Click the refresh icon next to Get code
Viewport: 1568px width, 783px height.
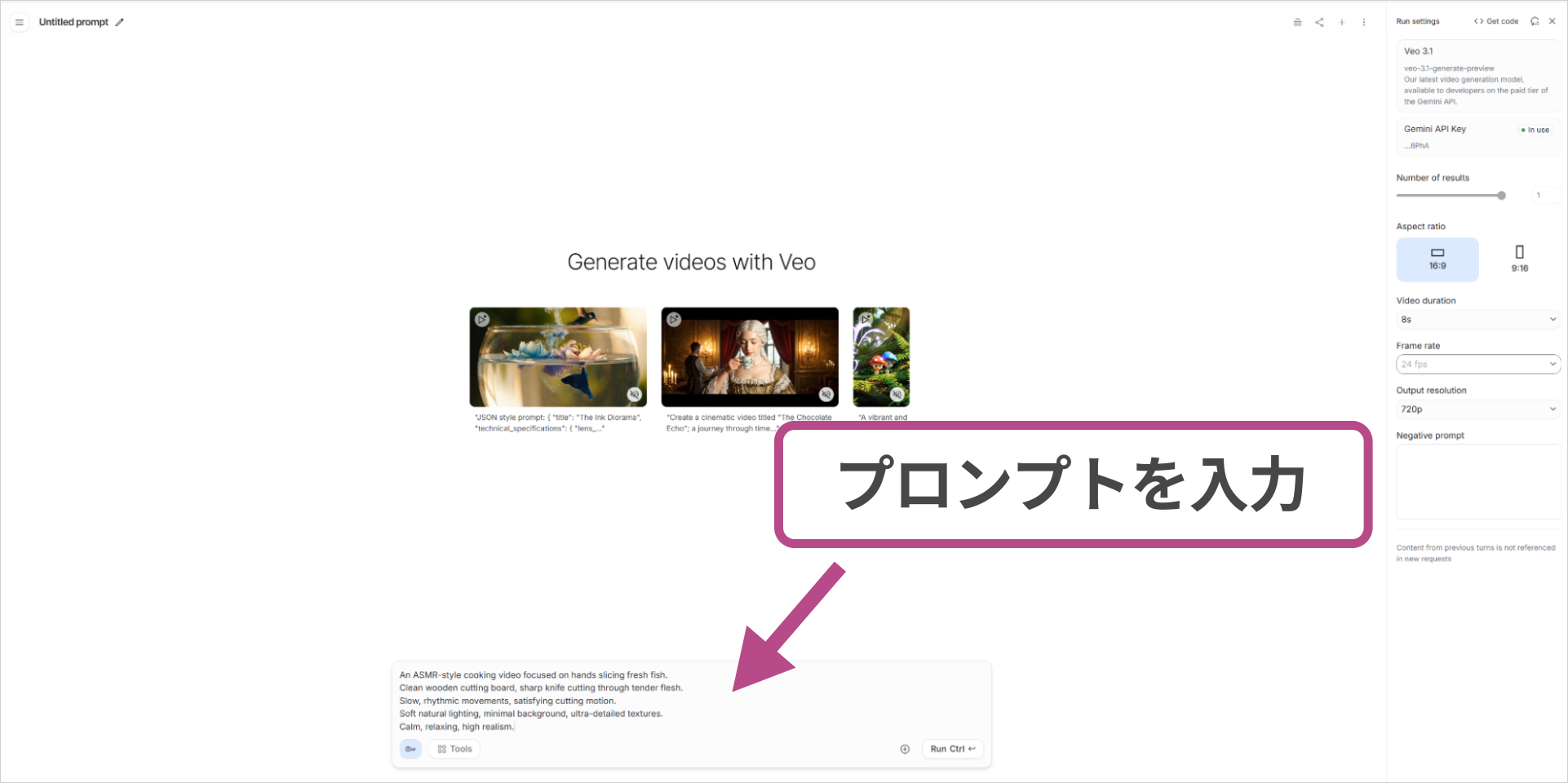click(1535, 20)
